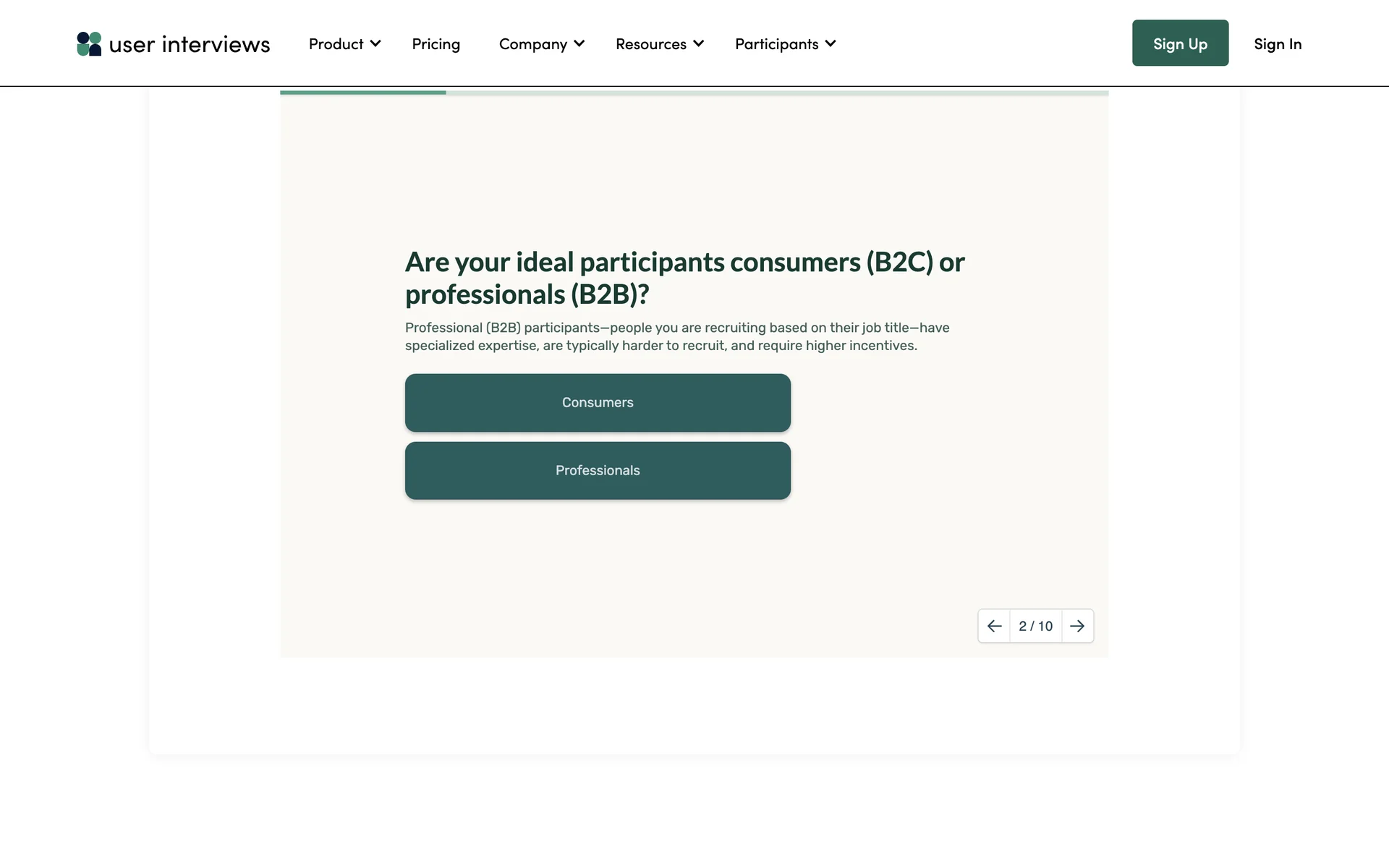Expand the Company menu chevron
Viewport: 1389px width, 868px height.
pos(579,43)
